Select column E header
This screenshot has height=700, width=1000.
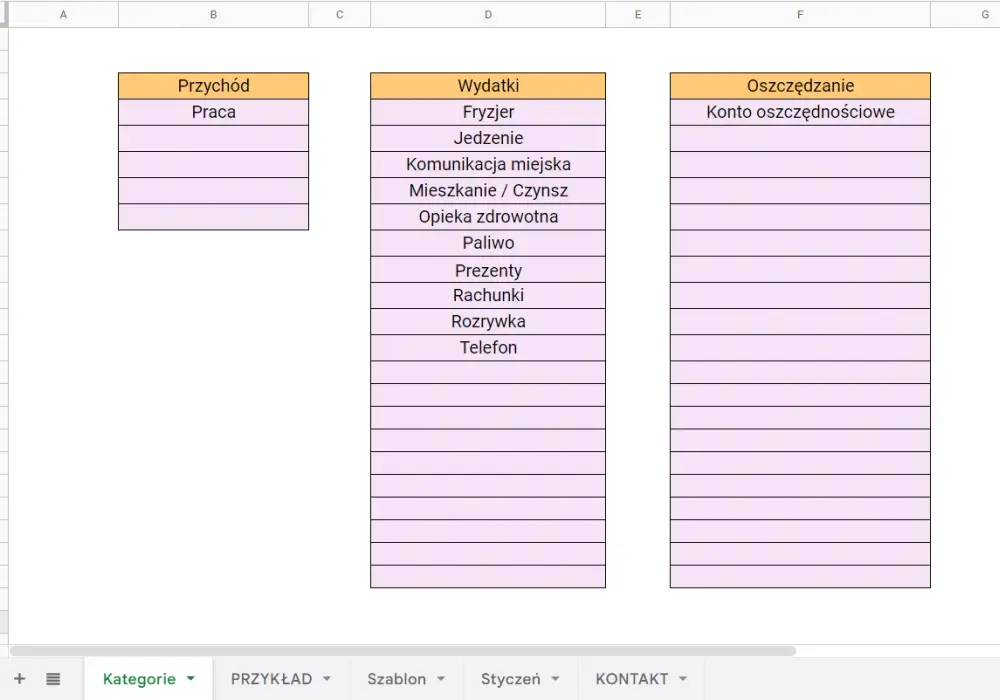point(638,14)
